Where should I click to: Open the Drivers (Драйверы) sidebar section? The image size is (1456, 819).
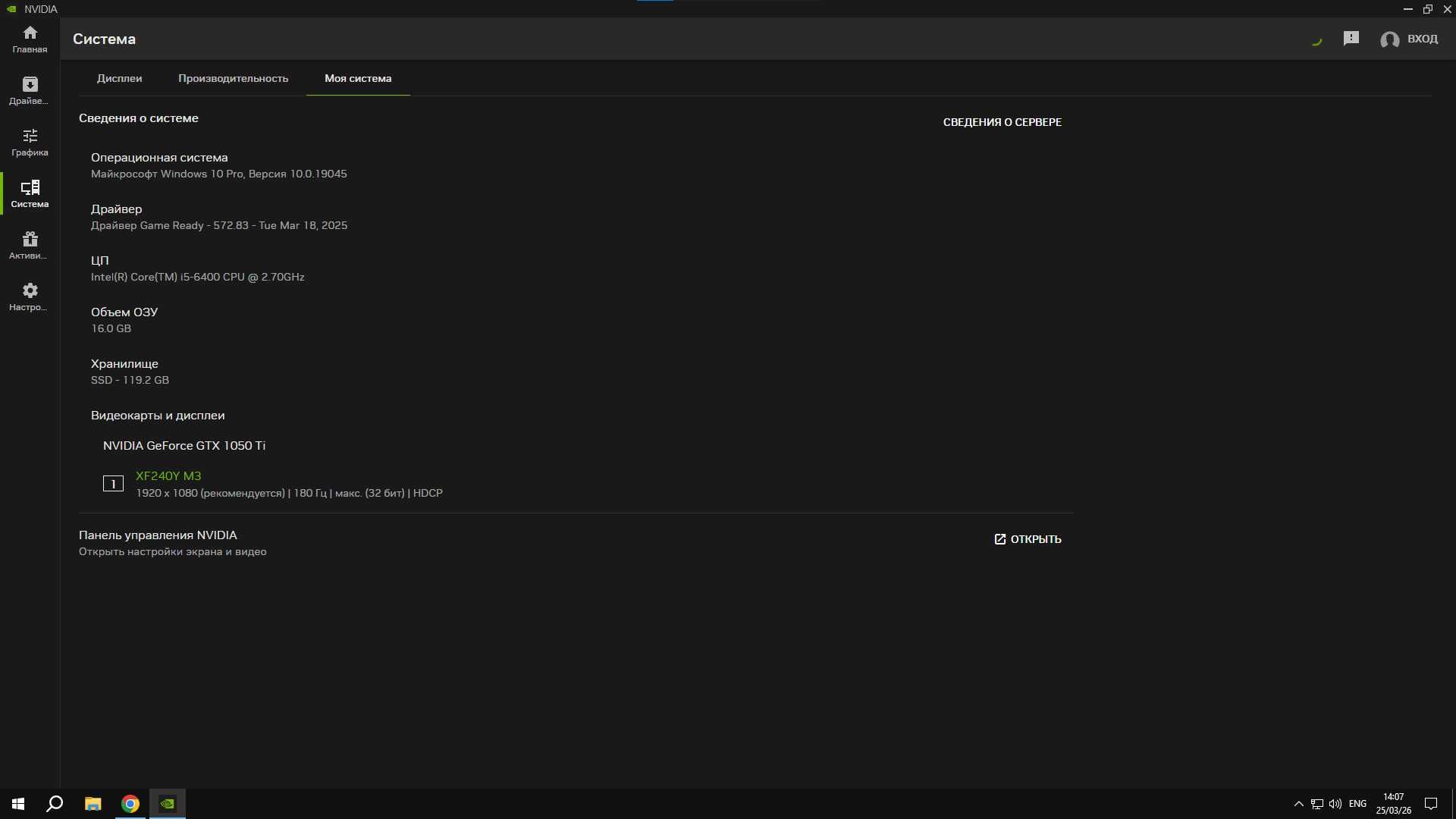click(30, 91)
